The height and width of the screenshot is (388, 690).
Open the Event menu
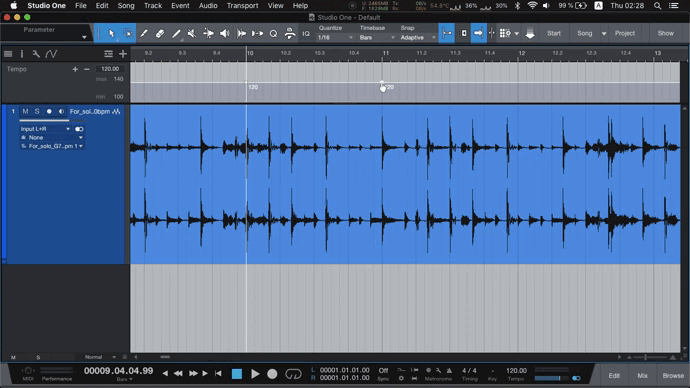[x=180, y=6]
